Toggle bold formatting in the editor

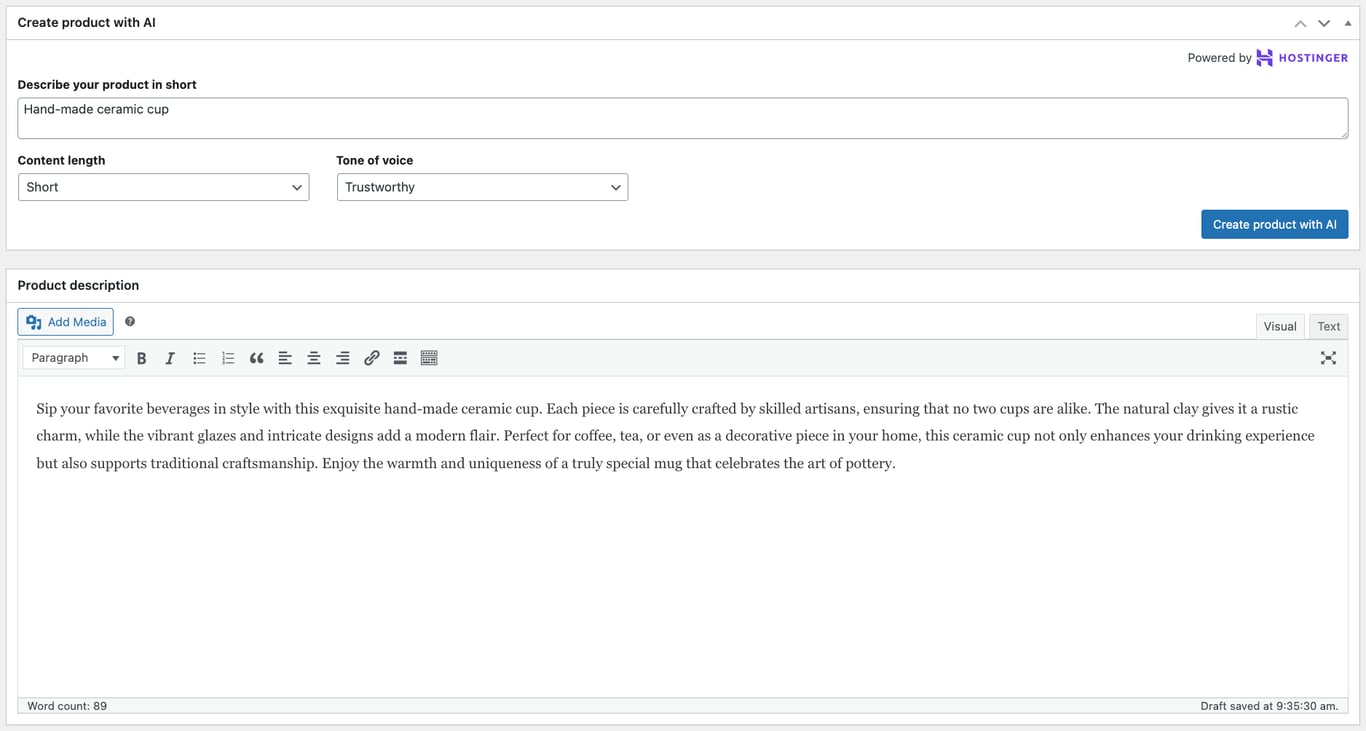point(141,357)
